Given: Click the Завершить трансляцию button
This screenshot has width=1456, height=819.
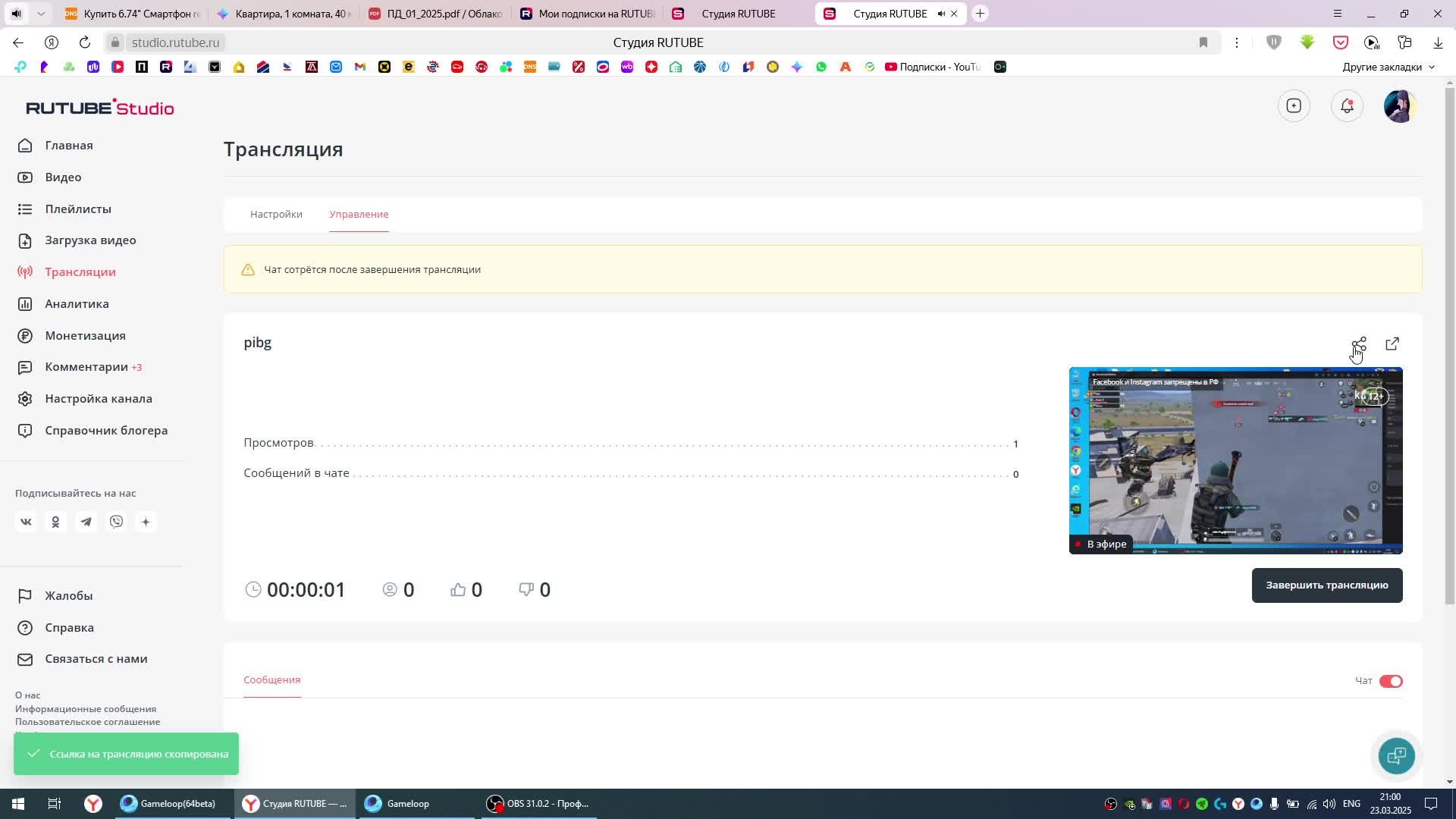Looking at the screenshot, I should pos(1326,585).
